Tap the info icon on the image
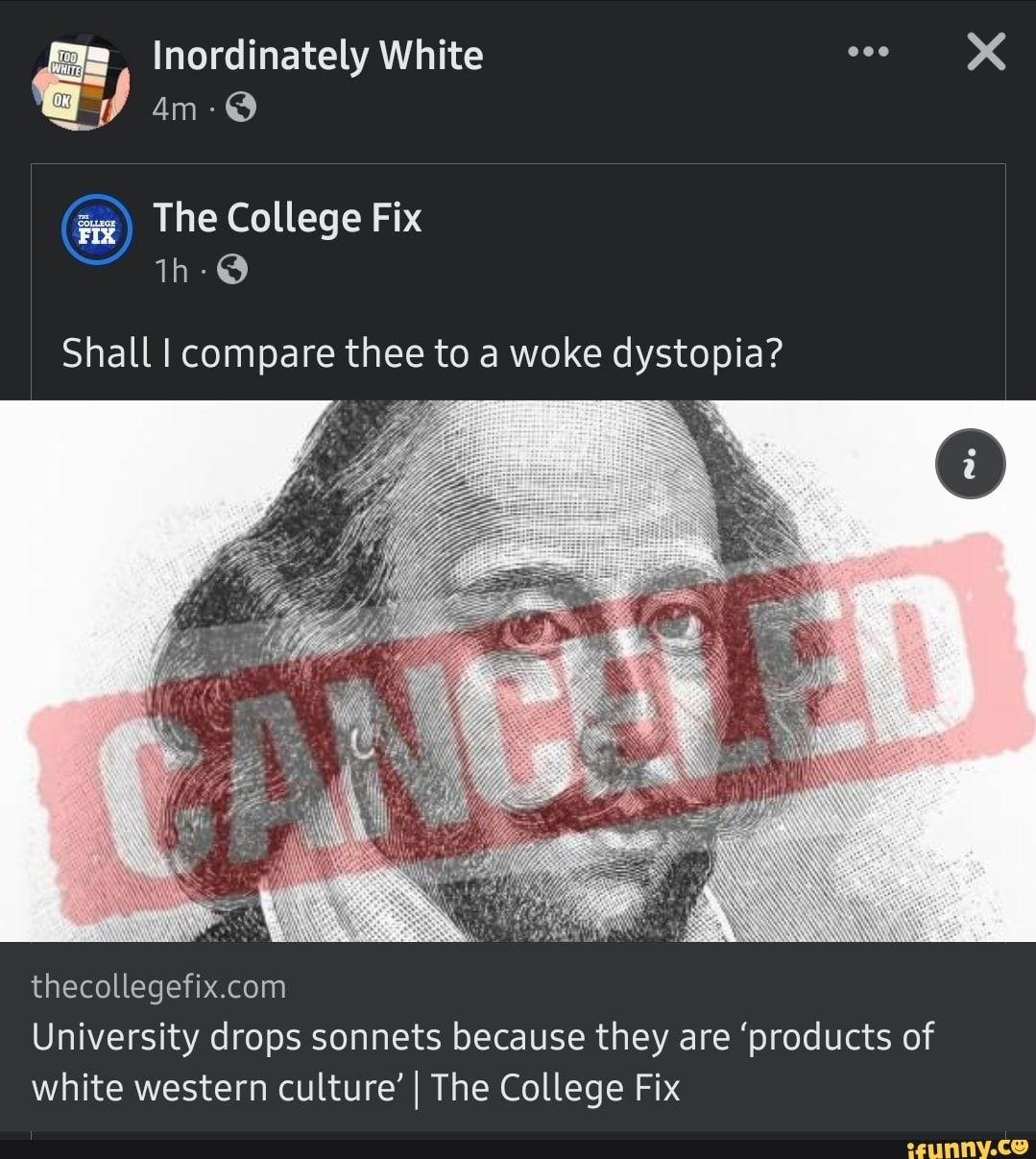This screenshot has width=1036, height=1159. point(970,464)
